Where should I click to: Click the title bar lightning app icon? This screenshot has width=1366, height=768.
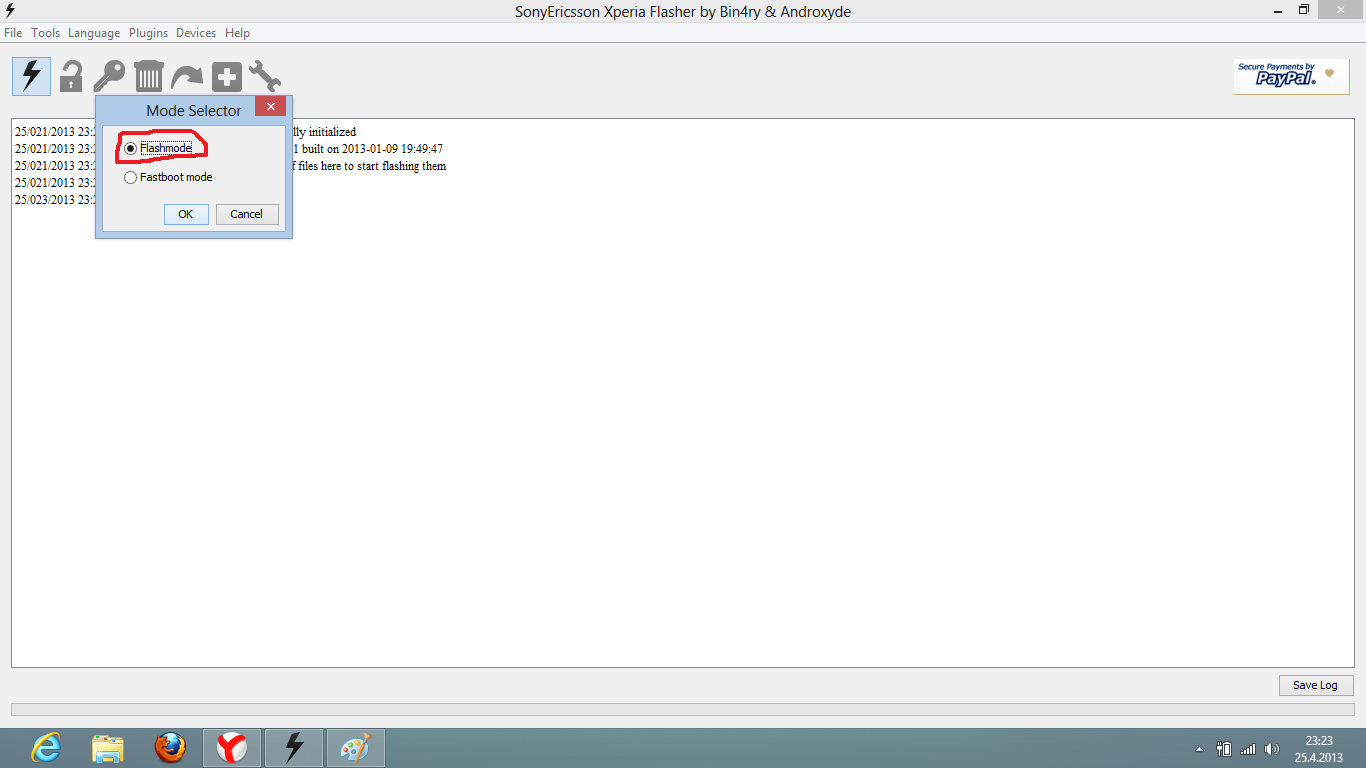[x=10, y=11]
